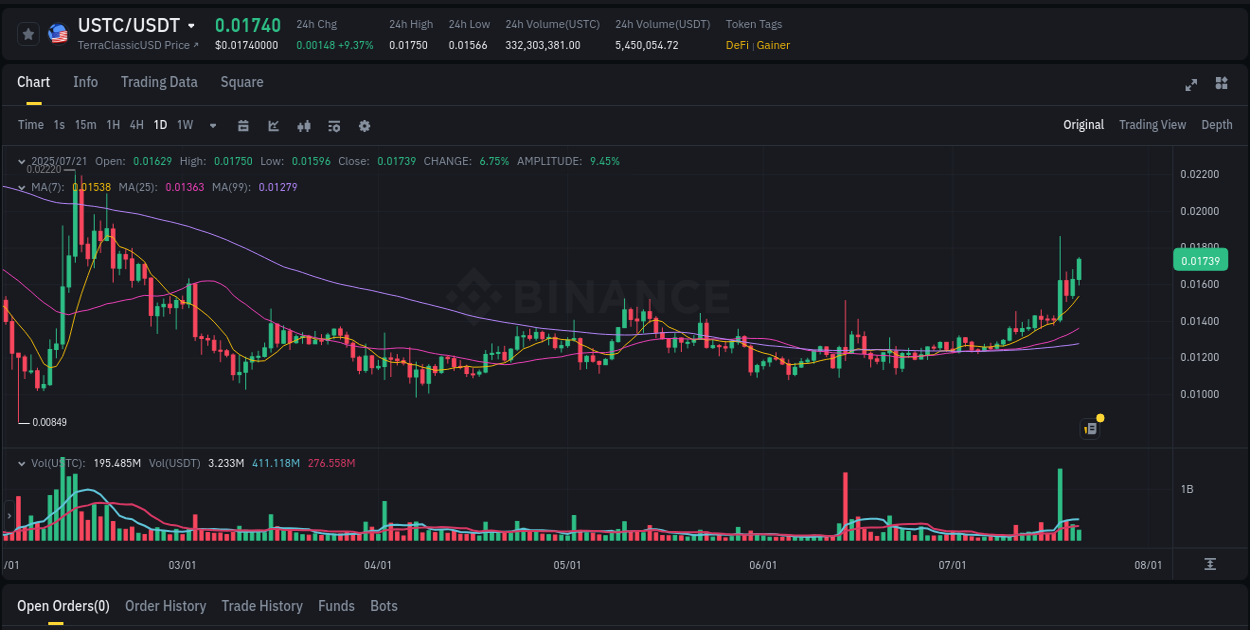This screenshot has height=630, width=1250.
Task: Toggle the favorite star for USTC/USDT
Action: (x=28, y=33)
